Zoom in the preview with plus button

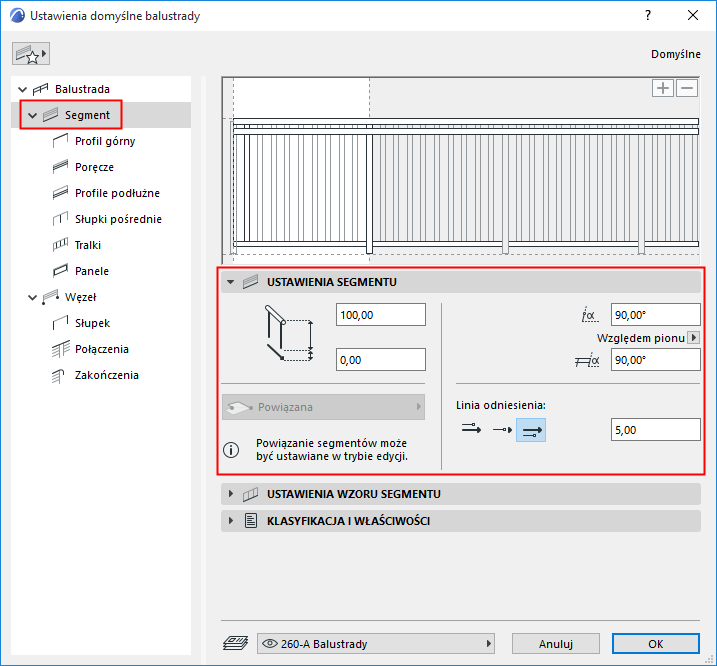[663, 88]
